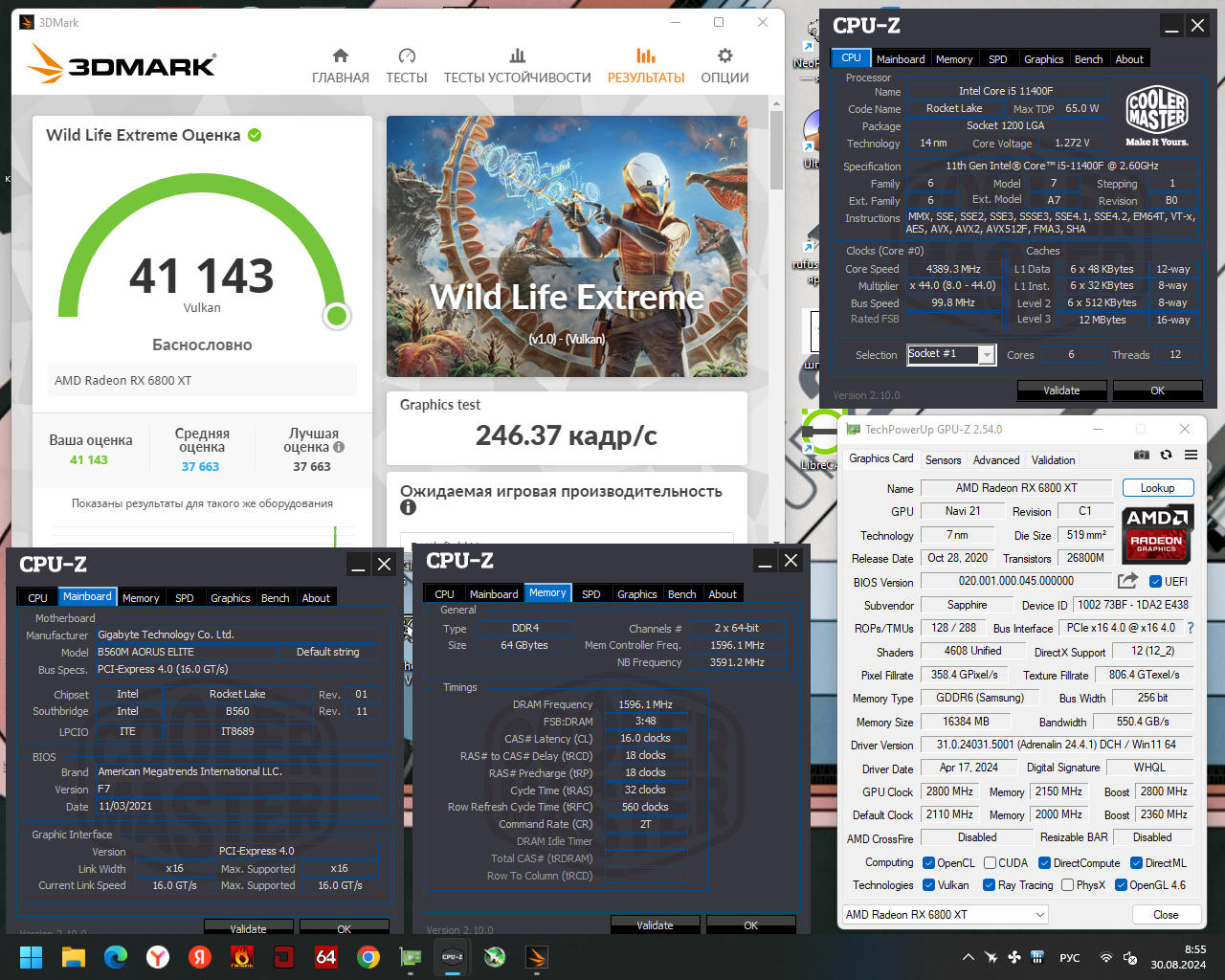Screen dimensions: 1225x980
Task: Open the ГЛАВНАЯ home icon in 3DMark
Action: click(x=340, y=56)
